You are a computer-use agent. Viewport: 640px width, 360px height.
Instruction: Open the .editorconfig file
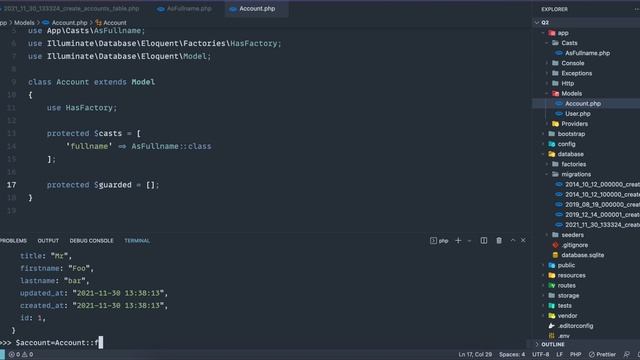[x=576, y=326]
